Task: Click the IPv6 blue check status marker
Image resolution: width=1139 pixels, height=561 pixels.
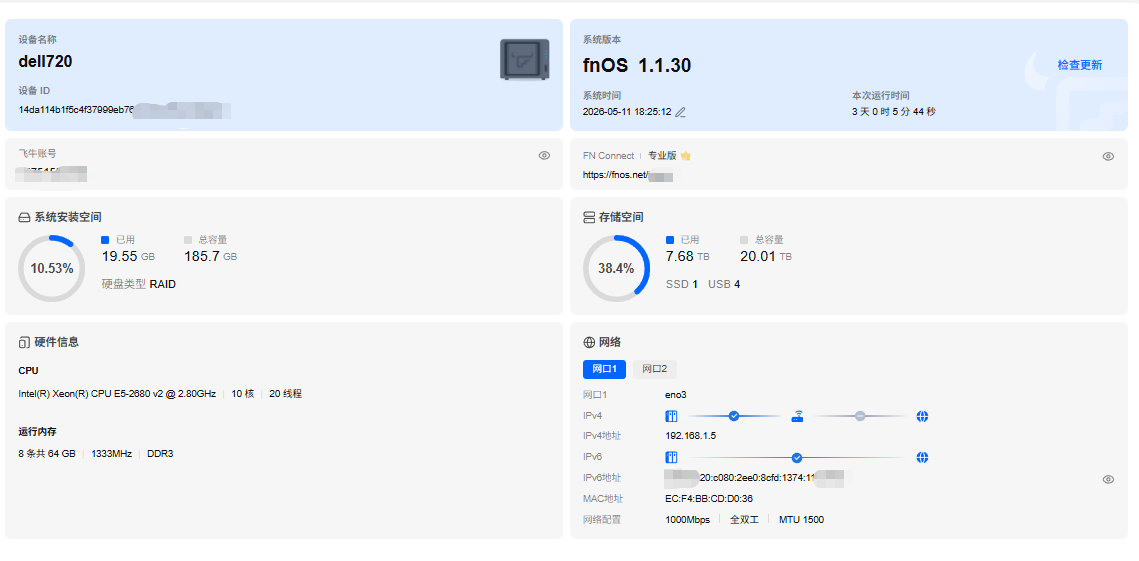Action: tap(797, 458)
